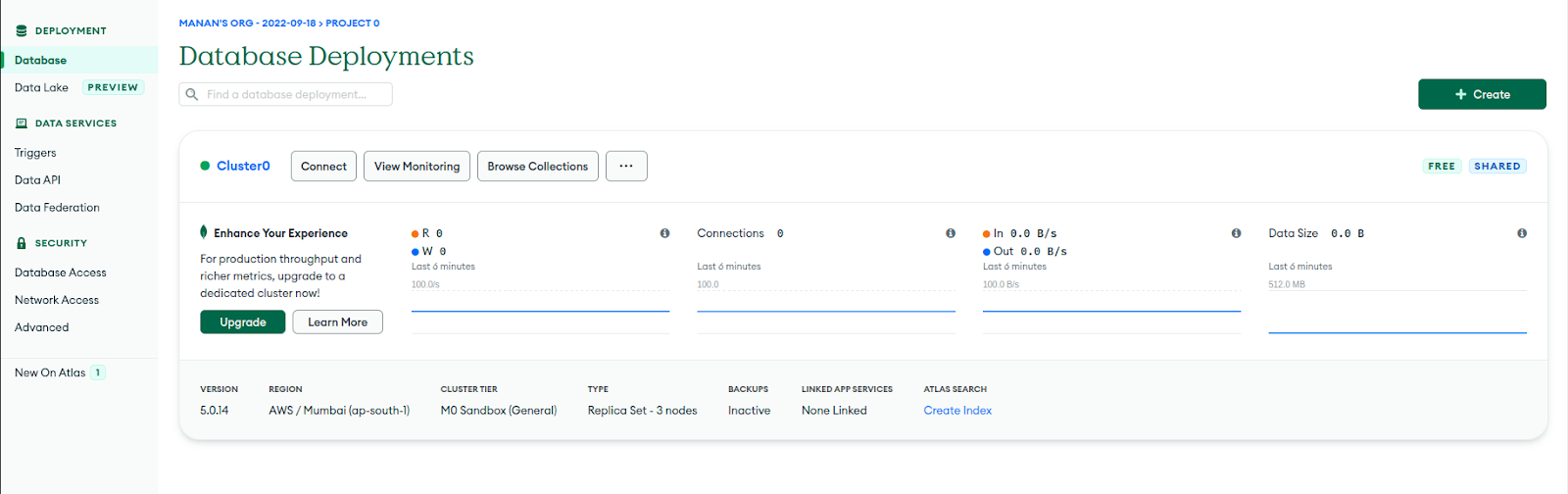Click the Connections chart info icon
This screenshot has width=1568, height=494.
tap(951, 233)
